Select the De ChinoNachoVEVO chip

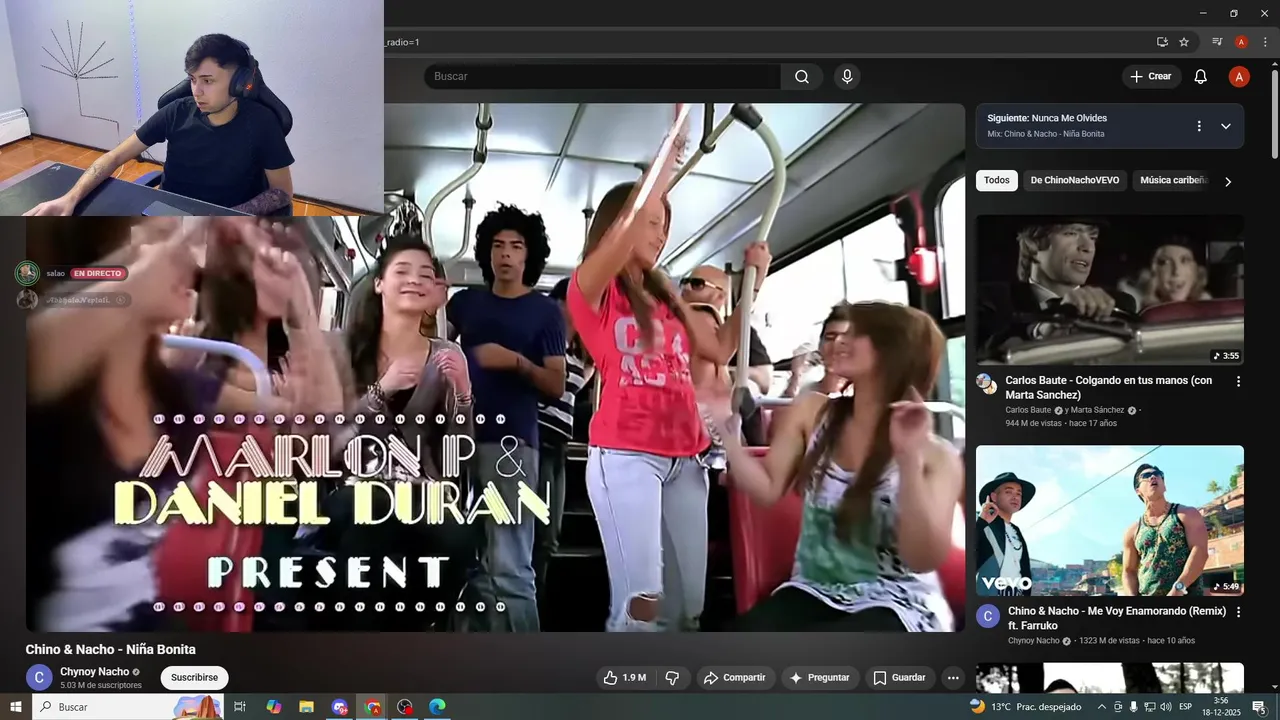click(1075, 180)
